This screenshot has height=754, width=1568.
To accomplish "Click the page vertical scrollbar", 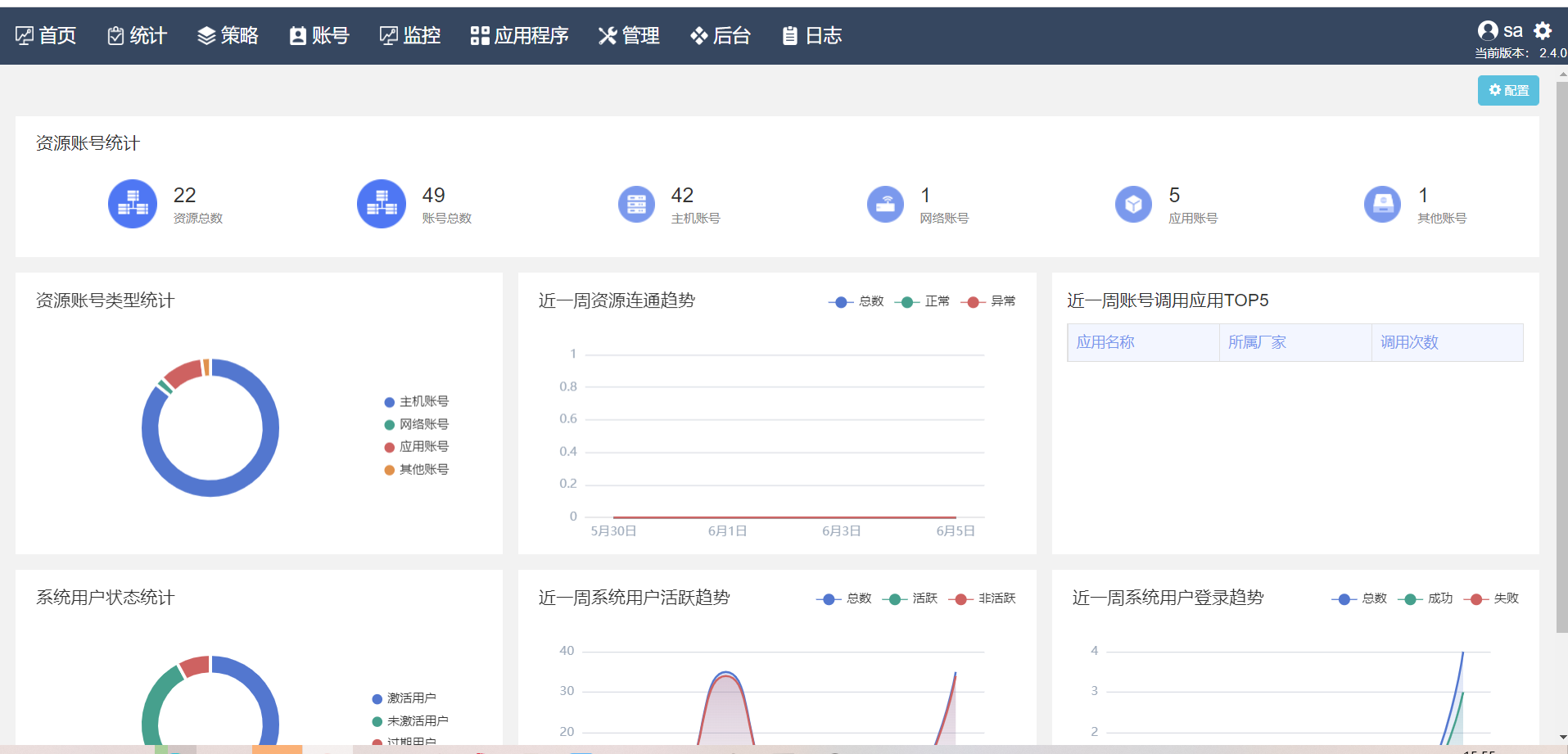I will 1561,356.
